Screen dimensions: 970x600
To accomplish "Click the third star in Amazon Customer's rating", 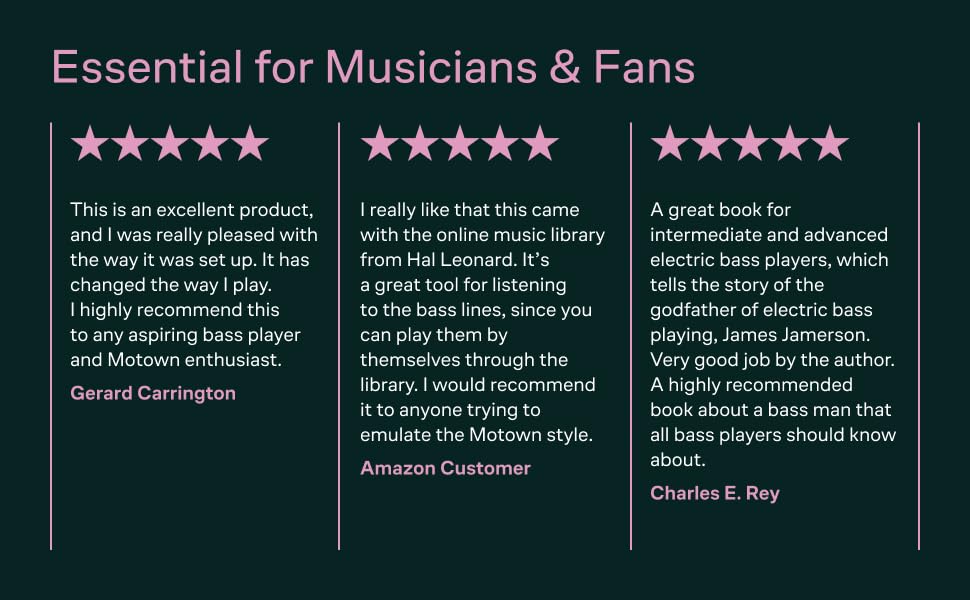I will 460,144.
